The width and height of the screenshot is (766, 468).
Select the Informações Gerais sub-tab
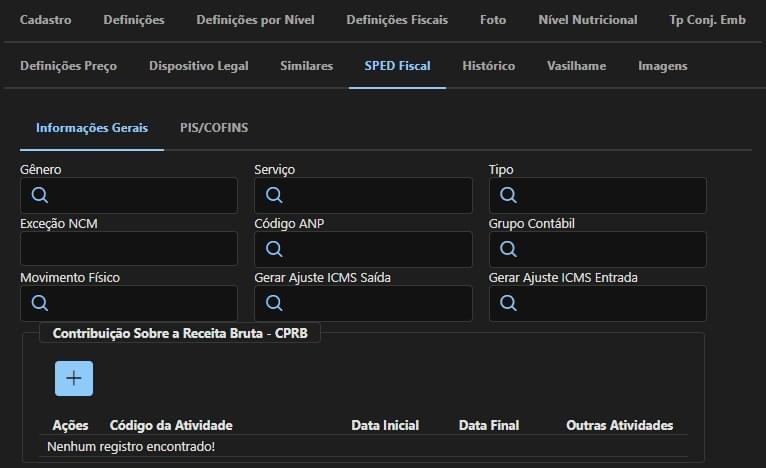pos(92,128)
